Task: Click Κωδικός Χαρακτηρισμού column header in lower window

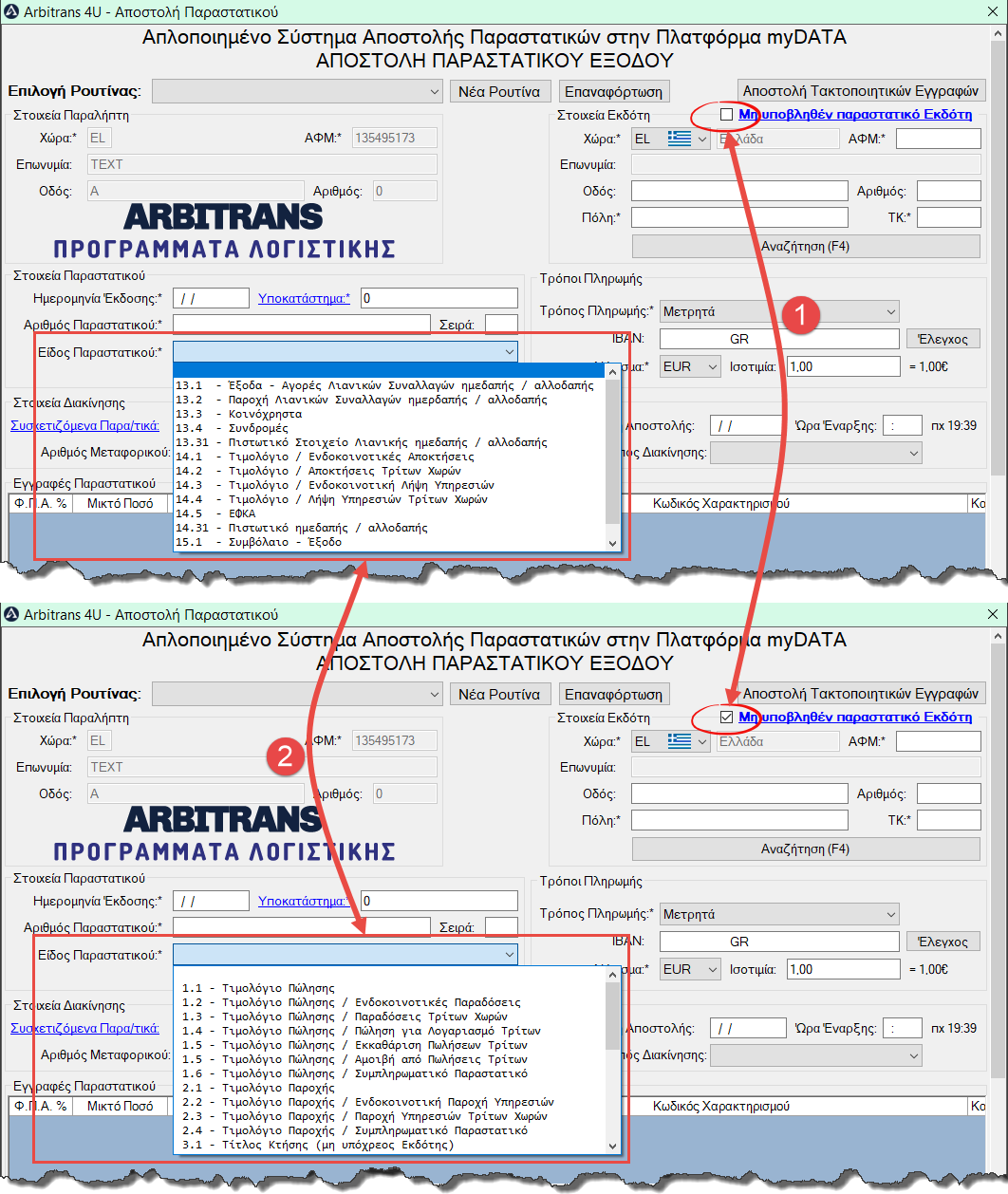Action: tap(721, 1106)
